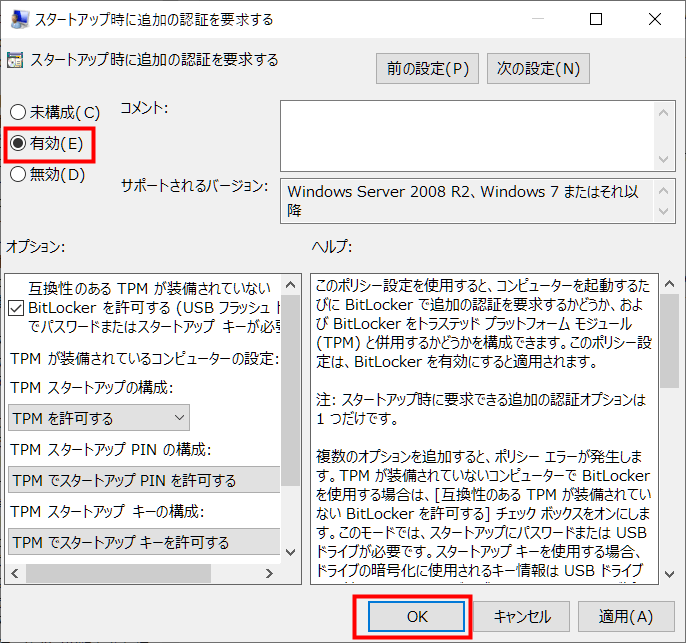The image size is (686, 643).
Task: Click inside the コメント text field
Action: (x=467, y=135)
